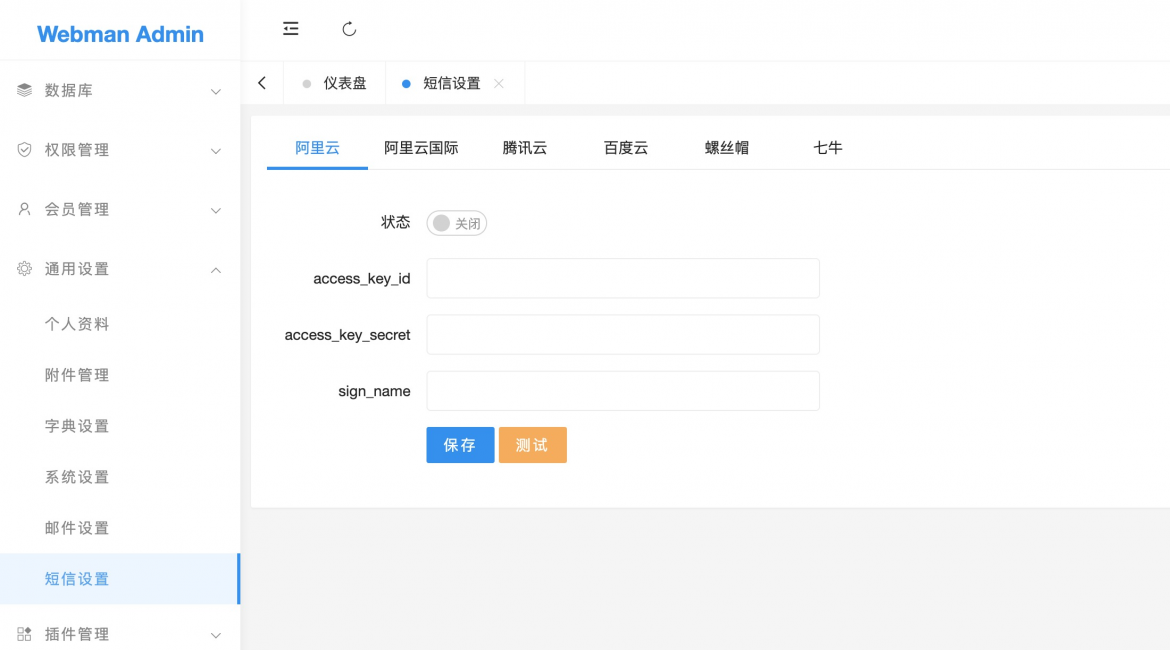The image size is (1170, 650).
Task: Click the refresh icon in top toolbar
Action: click(349, 29)
